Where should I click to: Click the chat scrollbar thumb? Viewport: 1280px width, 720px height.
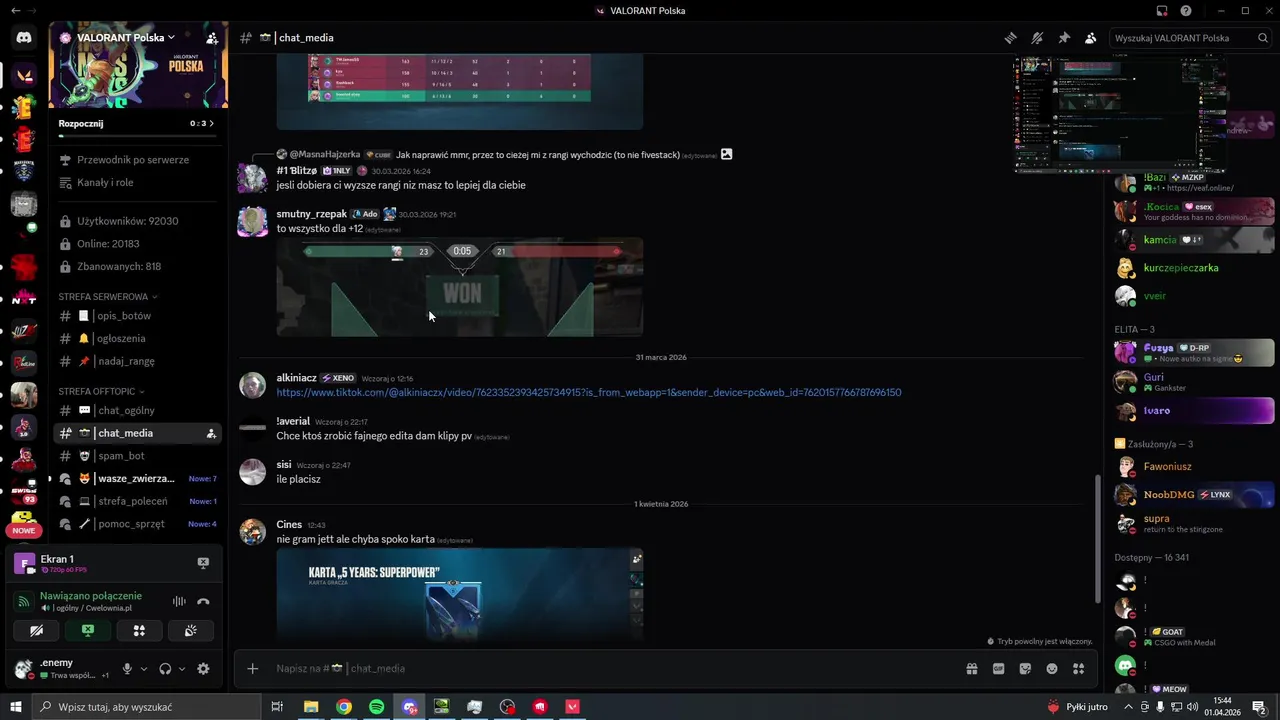[x=1098, y=538]
